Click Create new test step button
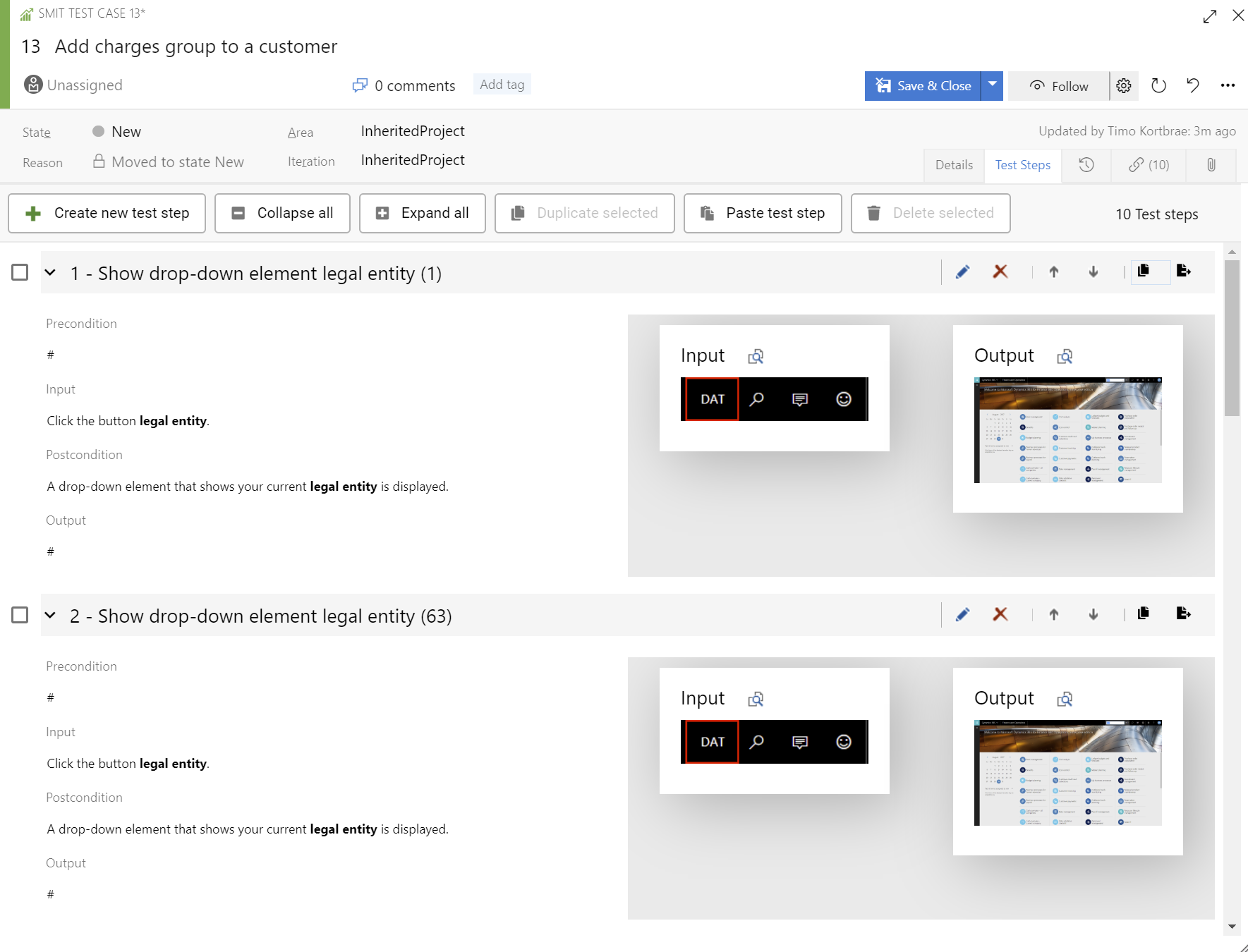Image resolution: width=1248 pixels, height=952 pixels. [x=107, y=214]
